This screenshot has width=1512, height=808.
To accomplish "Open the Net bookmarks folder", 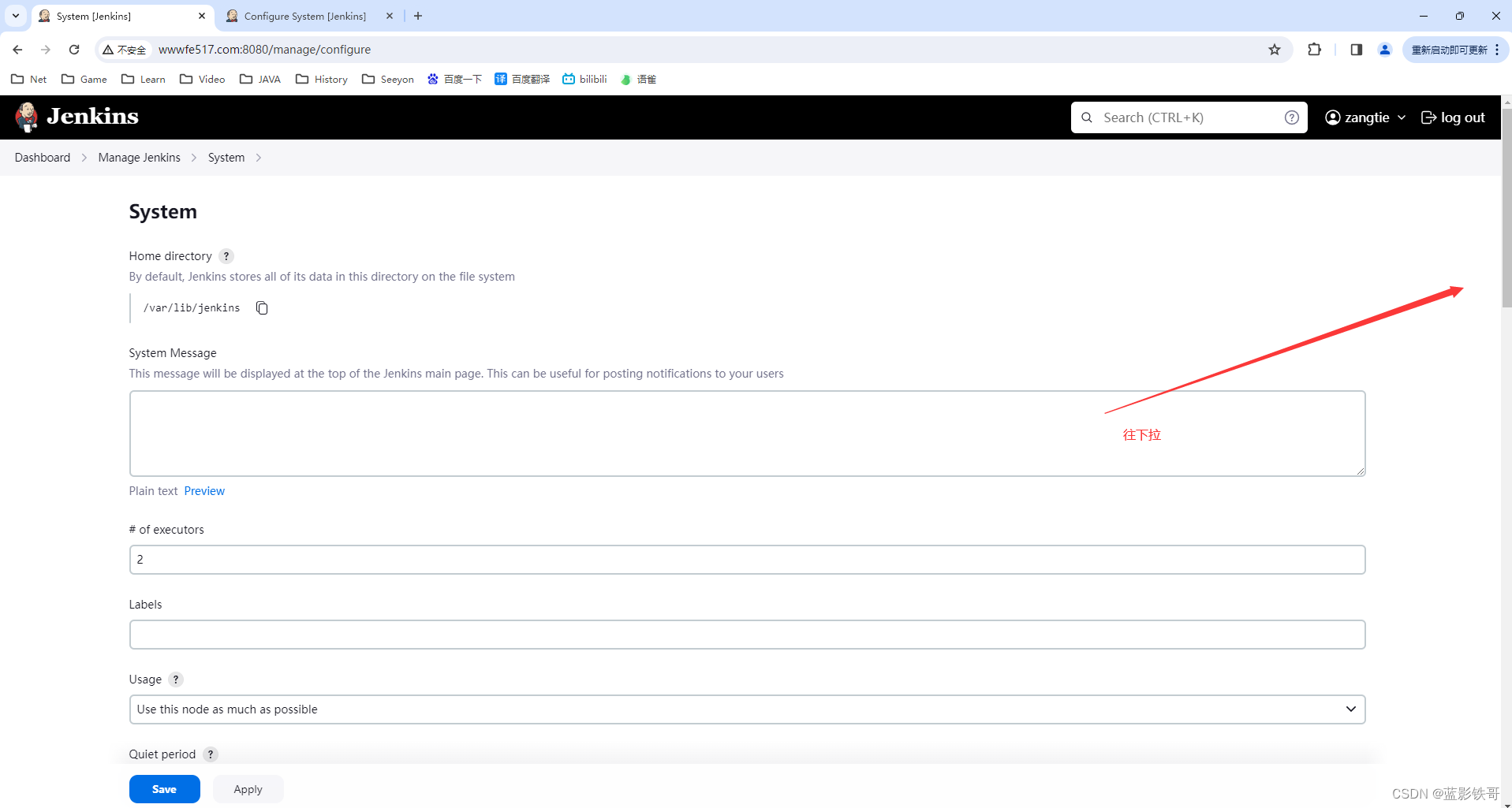I will (29, 79).
